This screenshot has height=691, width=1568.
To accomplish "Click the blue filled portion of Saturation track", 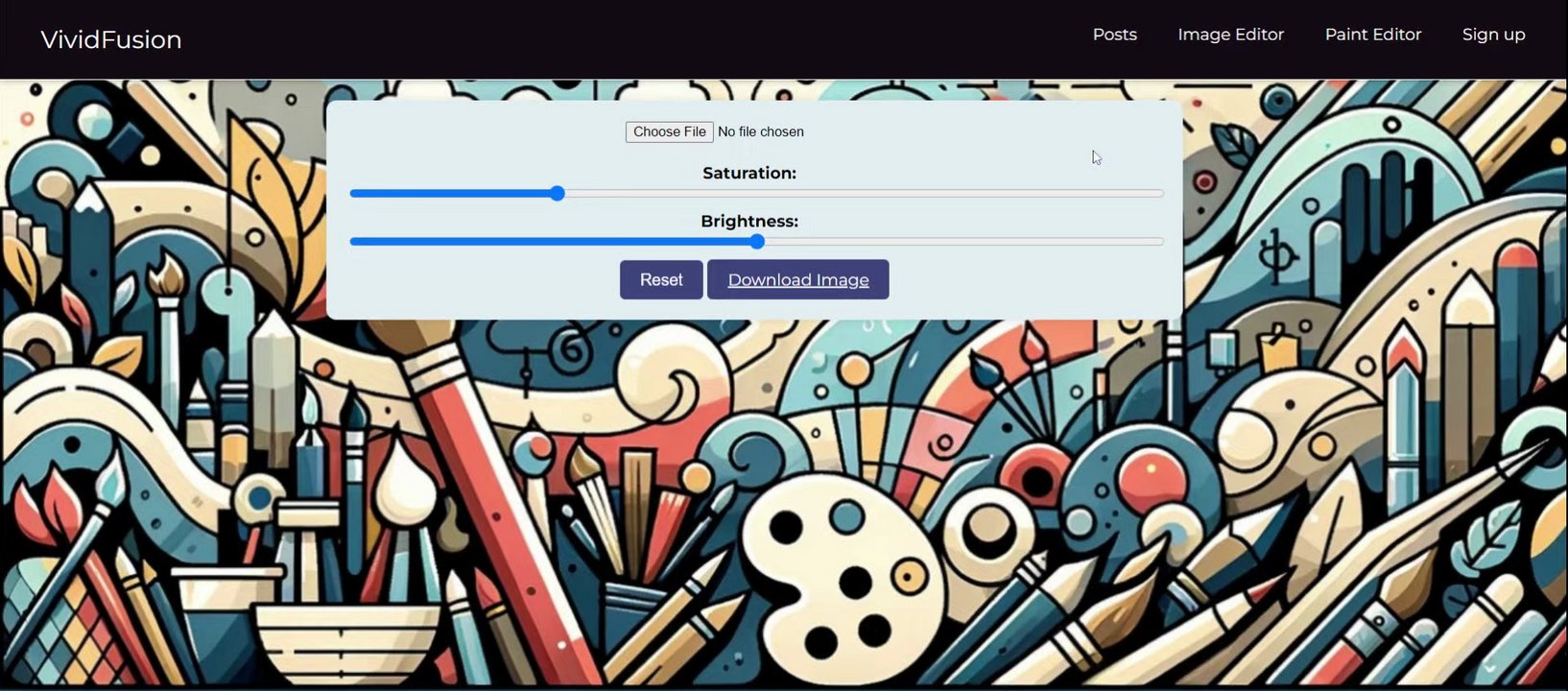I will [450, 193].
